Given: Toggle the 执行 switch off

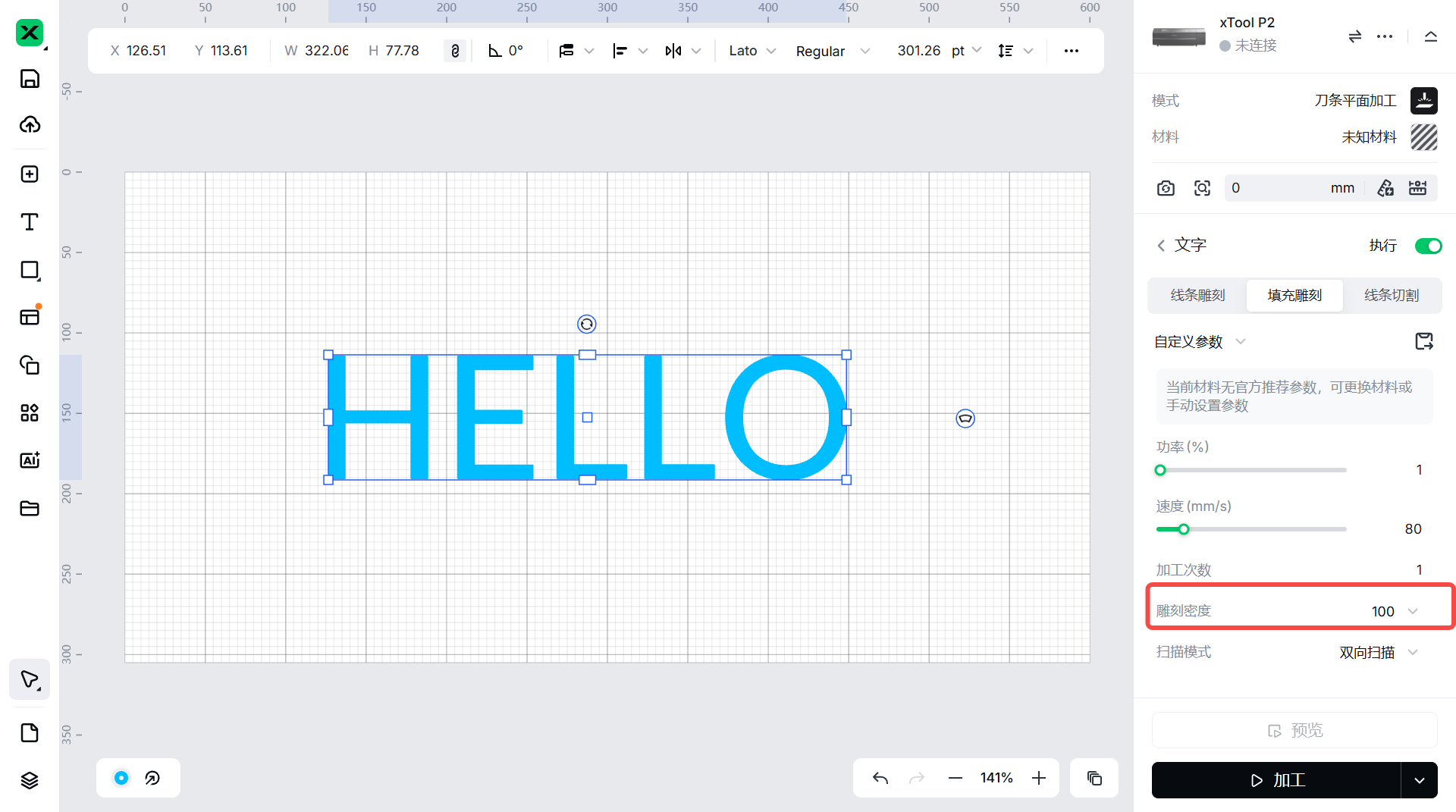Looking at the screenshot, I should pyautogui.click(x=1428, y=246).
